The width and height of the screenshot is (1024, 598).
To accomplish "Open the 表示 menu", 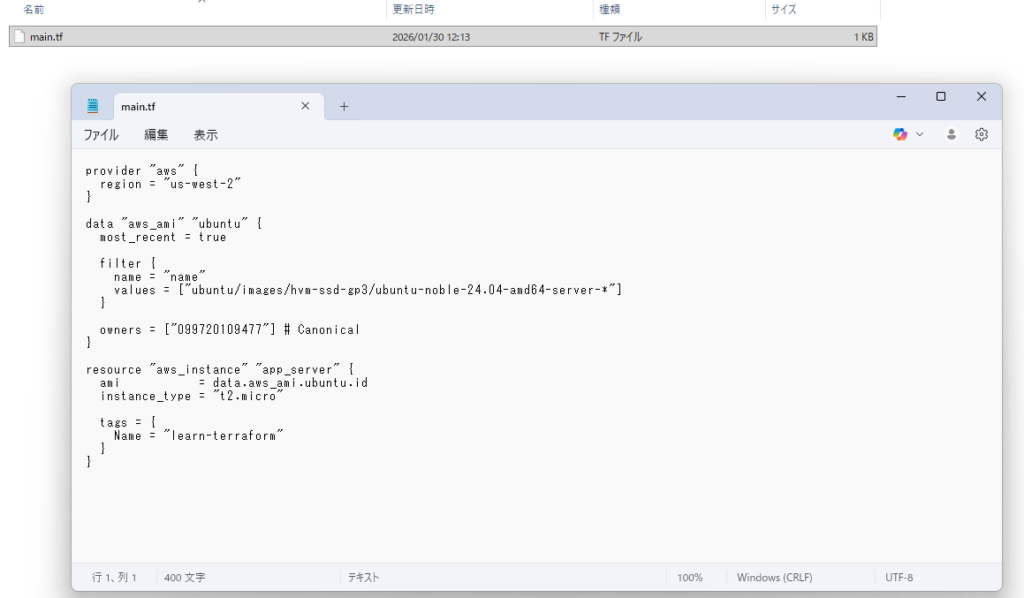I will [x=205, y=135].
